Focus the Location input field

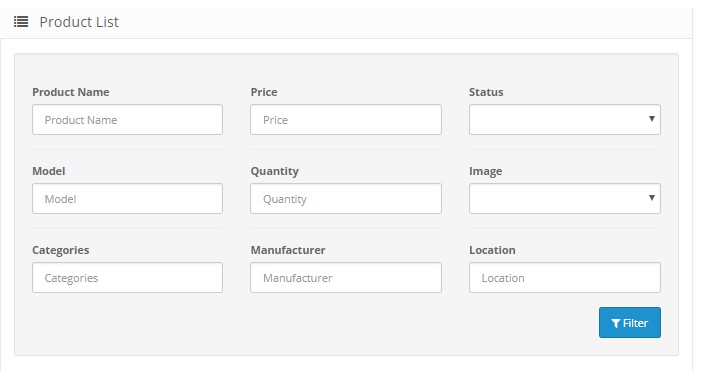(565, 278)
